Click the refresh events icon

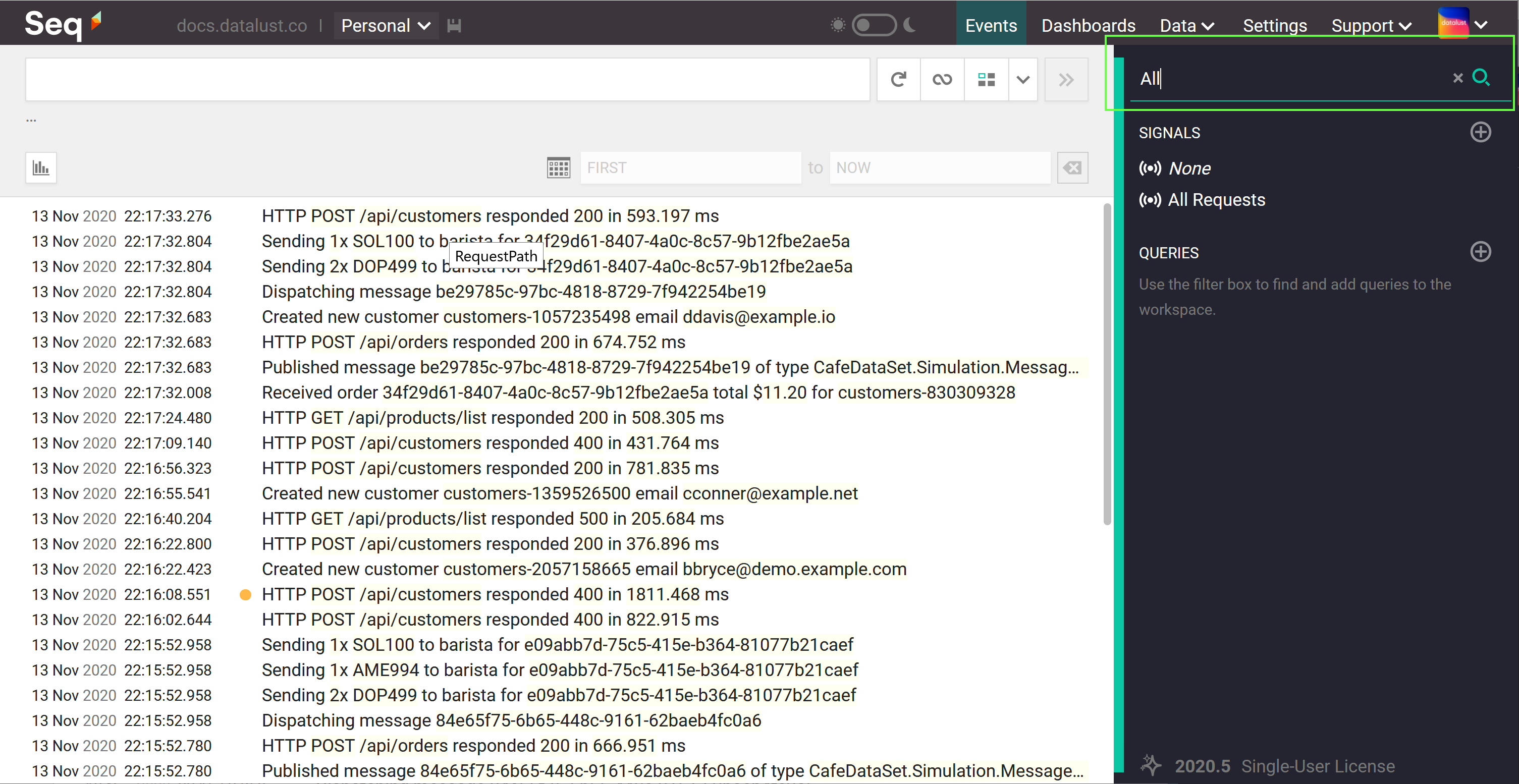(x=898, y=80)
